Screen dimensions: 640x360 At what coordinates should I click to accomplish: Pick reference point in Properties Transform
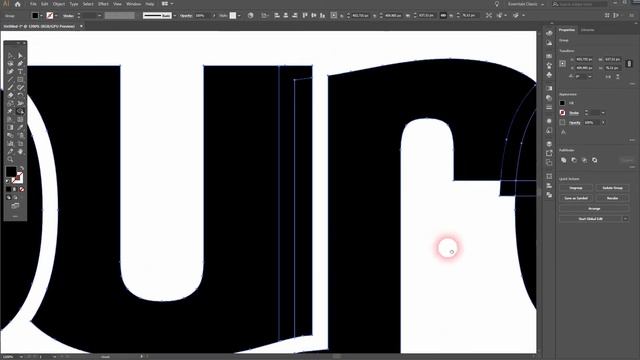(563, 64)
